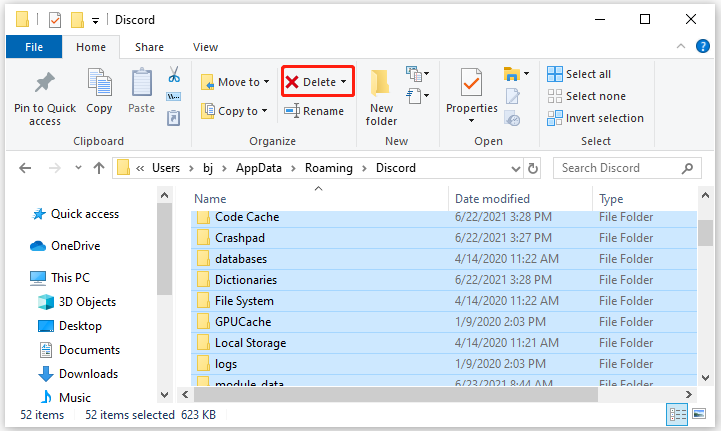Click AppData in the address path
Viewport: 721px width, 431px height.
258,168
